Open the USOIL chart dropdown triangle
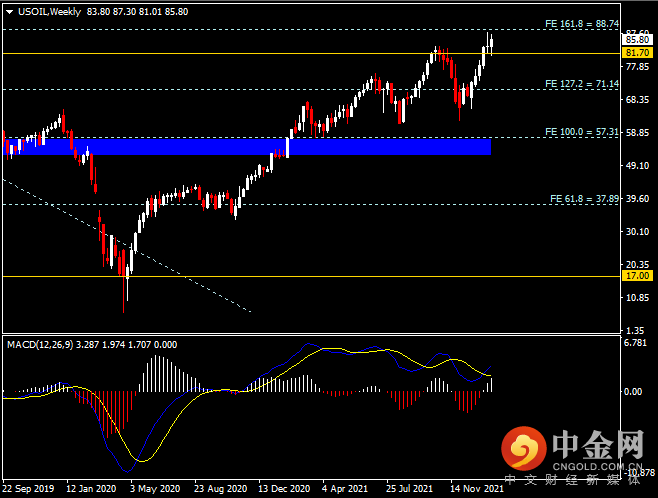658x498 pixels. point(9,12)
